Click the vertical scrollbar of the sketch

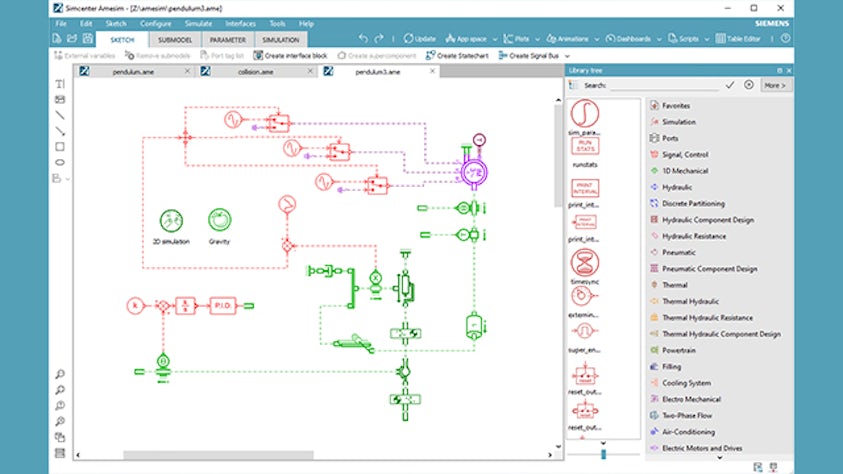pos(558,156)
